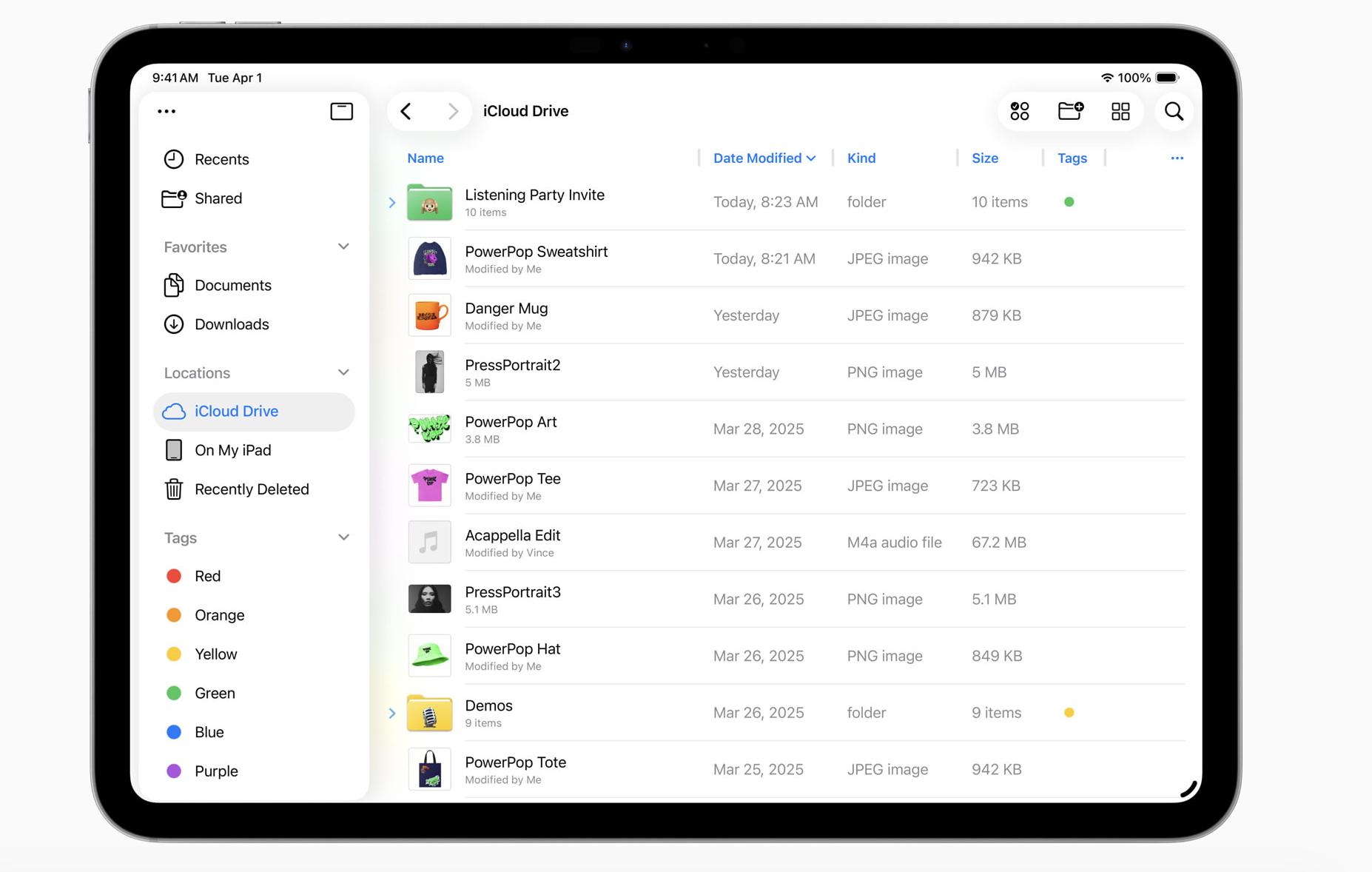Collapse the Locations section

[343, 372]
